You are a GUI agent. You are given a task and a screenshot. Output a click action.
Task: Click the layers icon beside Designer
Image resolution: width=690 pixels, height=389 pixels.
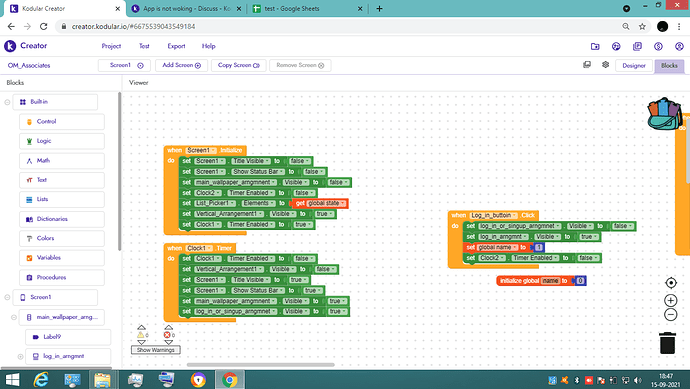[x=587, y=65]
